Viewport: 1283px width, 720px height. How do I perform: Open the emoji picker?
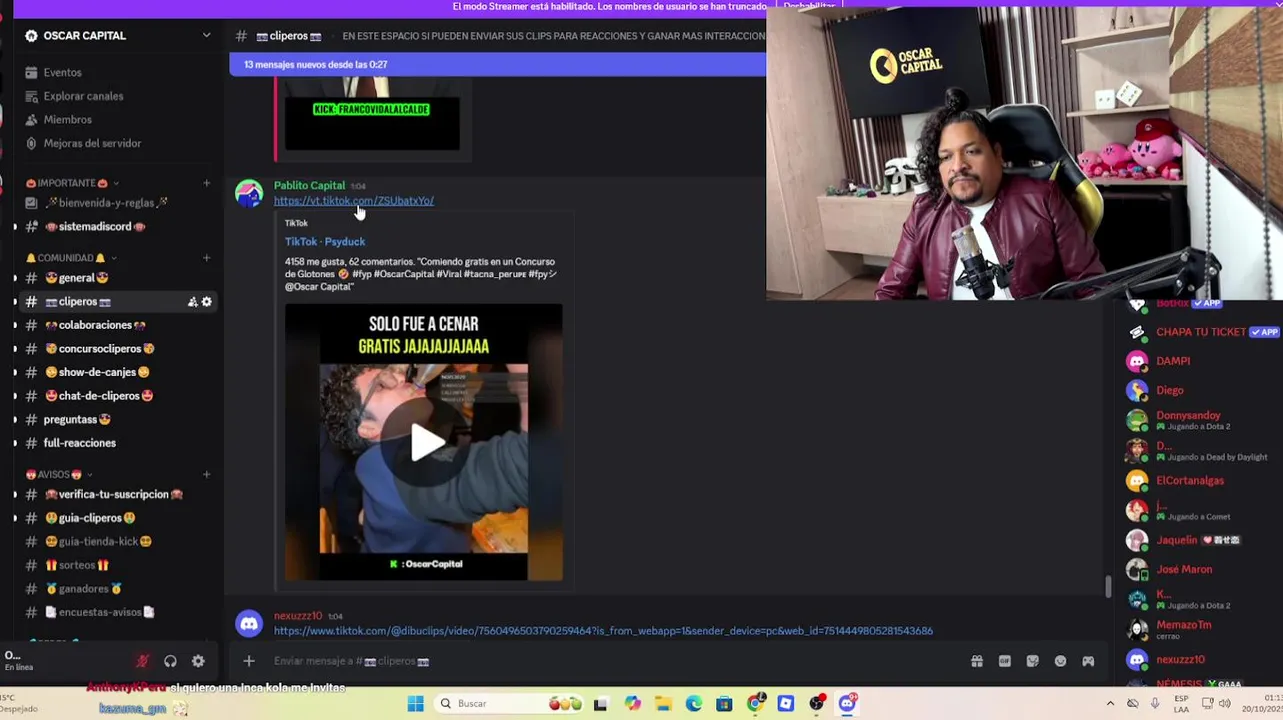coord(1060,661)
